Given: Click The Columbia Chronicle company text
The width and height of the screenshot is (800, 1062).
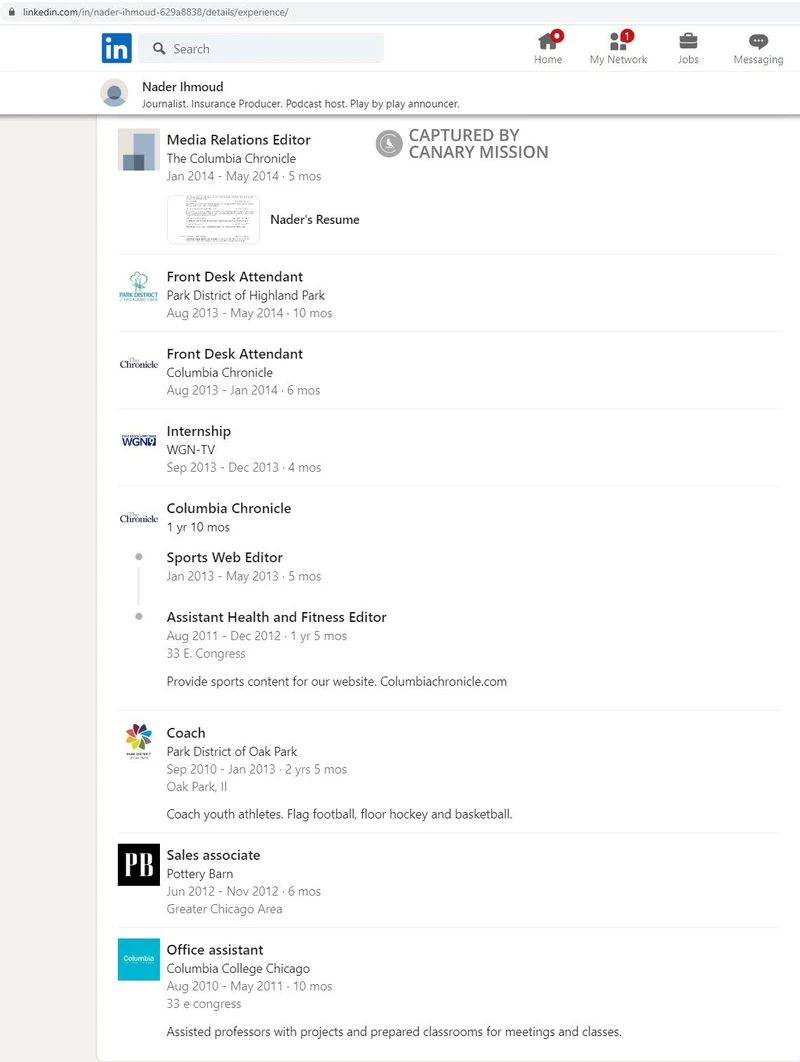Looking at the screenshot, I should (232, 158).
